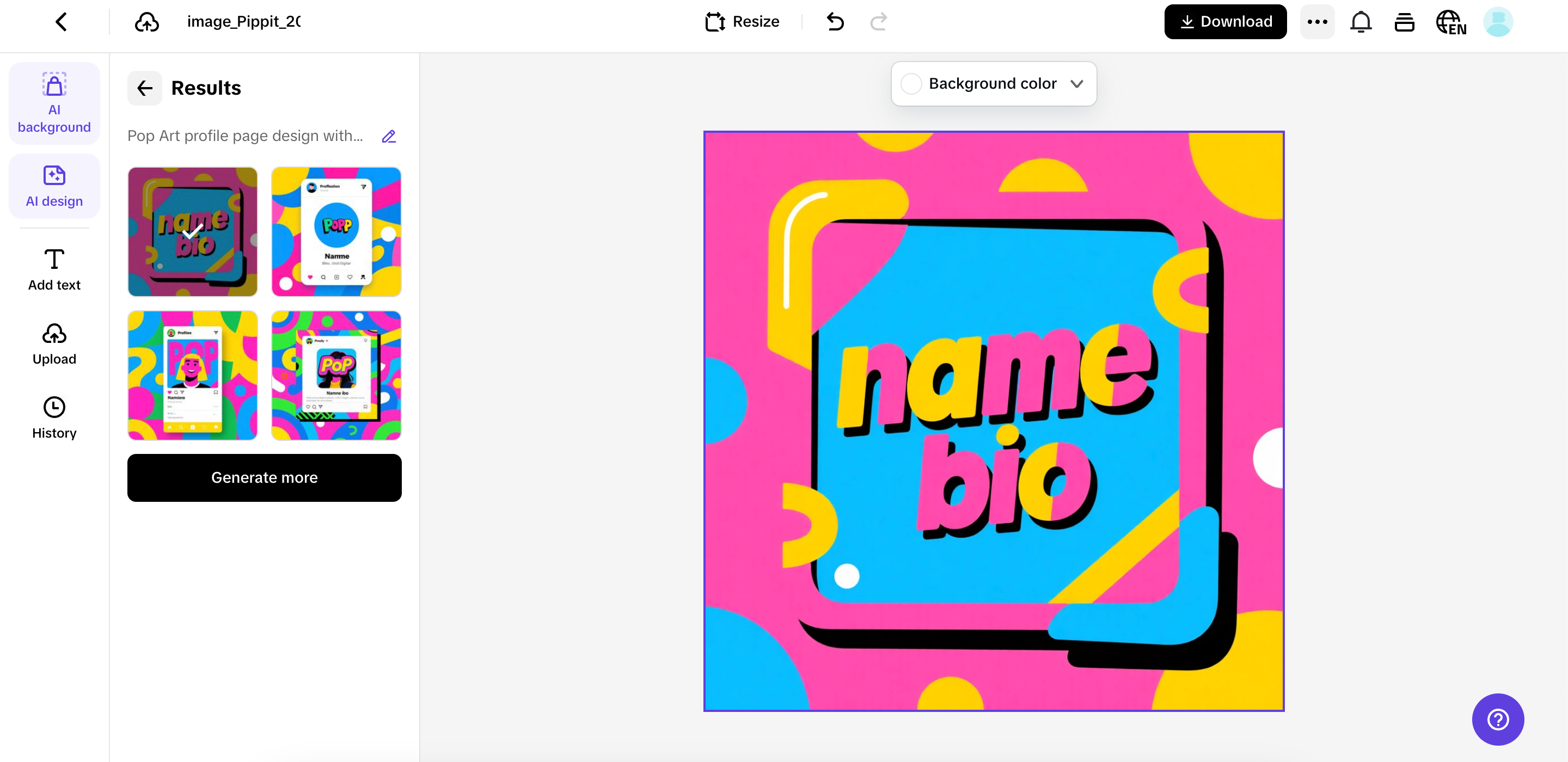
Task: Open the three-dots more menu
Action: point(1317,22)
